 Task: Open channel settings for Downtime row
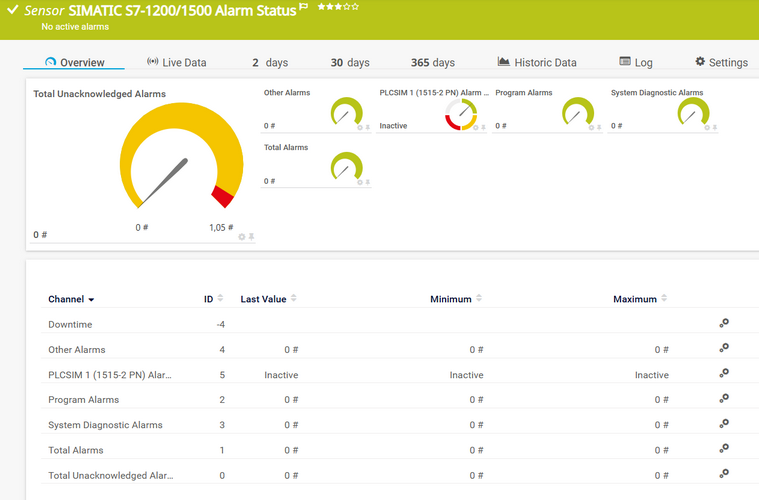724,323
